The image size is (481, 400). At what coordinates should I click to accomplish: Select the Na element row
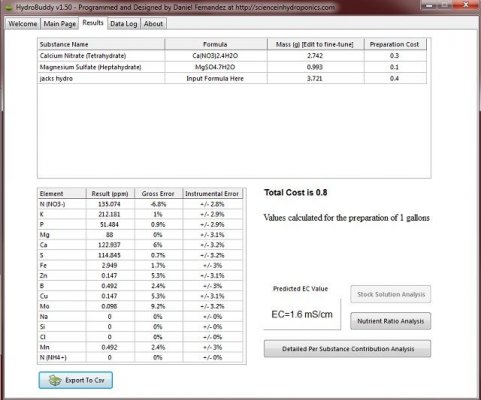coord(140,317)
